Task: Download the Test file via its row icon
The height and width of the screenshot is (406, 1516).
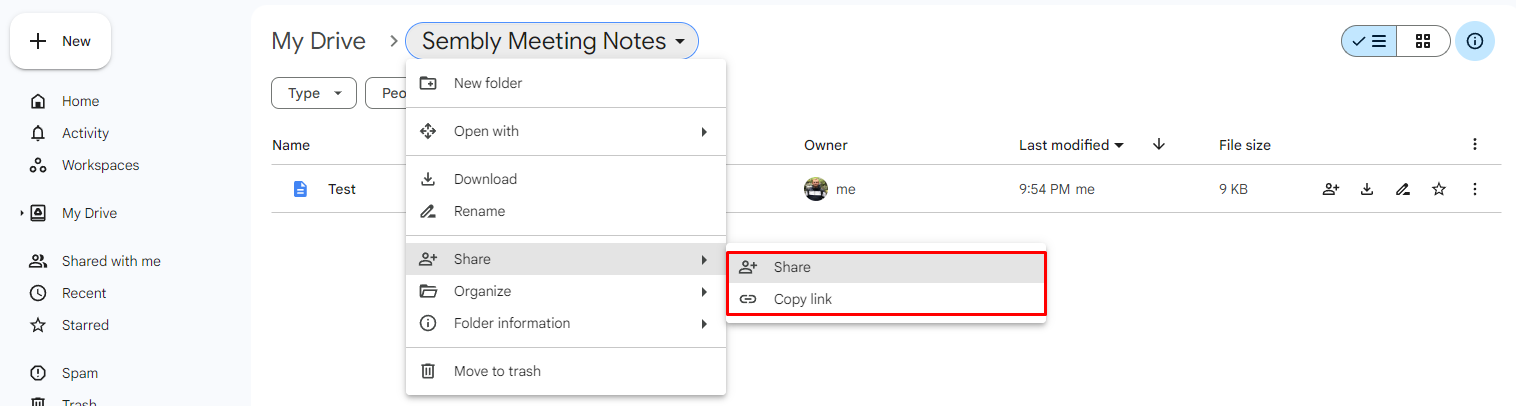Action: tap(1367, 189)
